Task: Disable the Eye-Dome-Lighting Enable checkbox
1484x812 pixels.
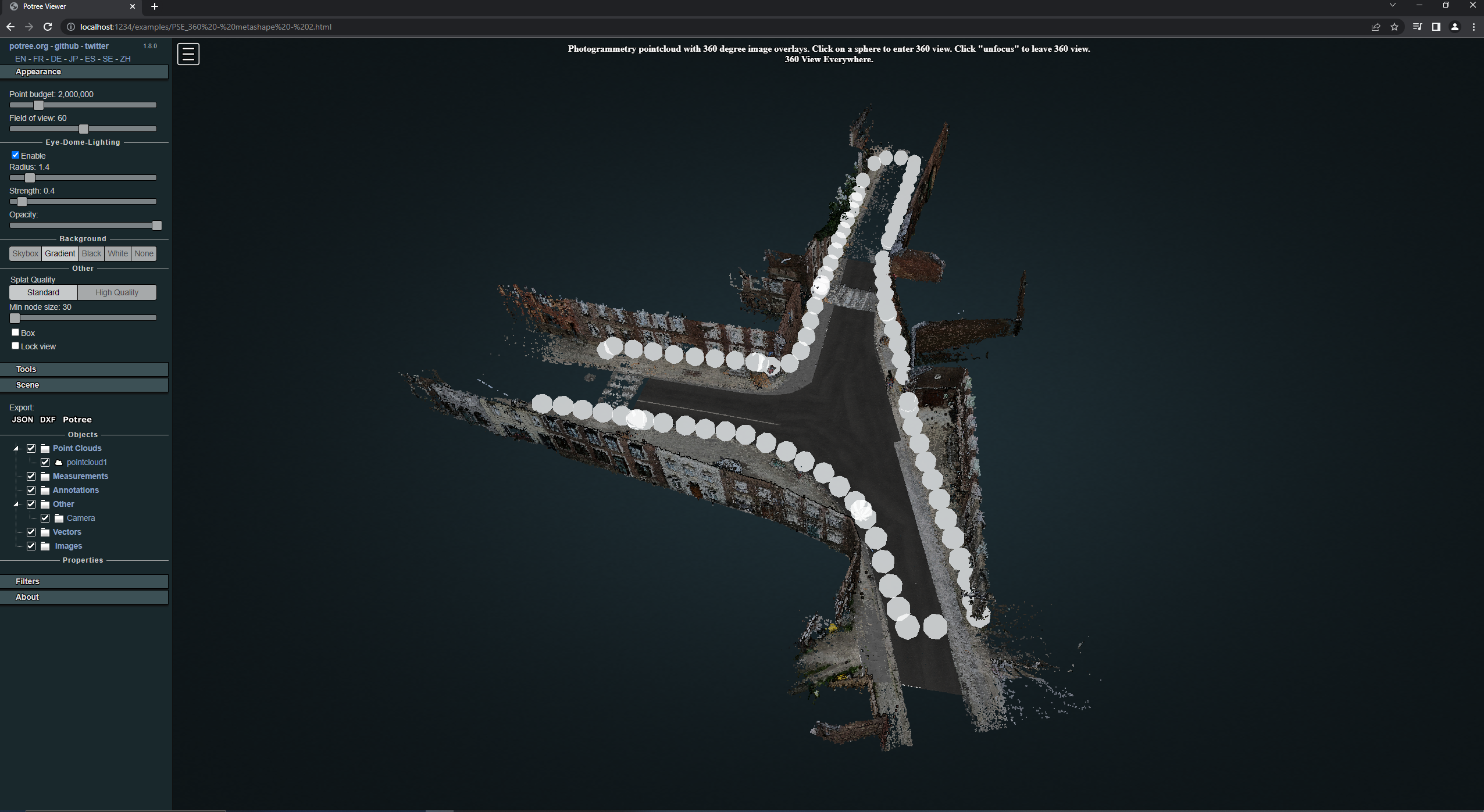Action: [16, 155]
